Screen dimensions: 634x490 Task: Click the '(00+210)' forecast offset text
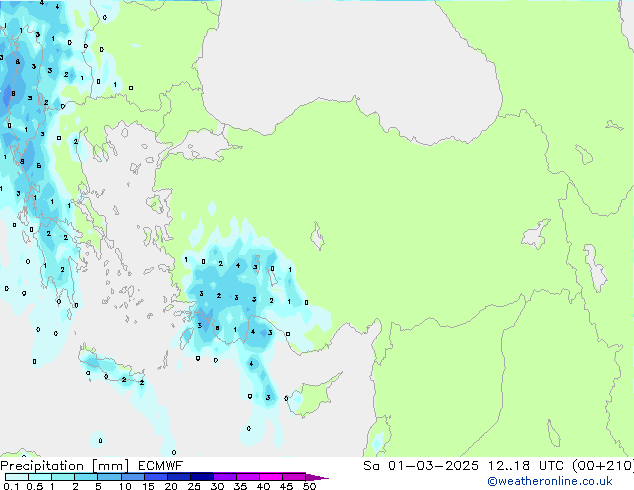tap(603, 466)
